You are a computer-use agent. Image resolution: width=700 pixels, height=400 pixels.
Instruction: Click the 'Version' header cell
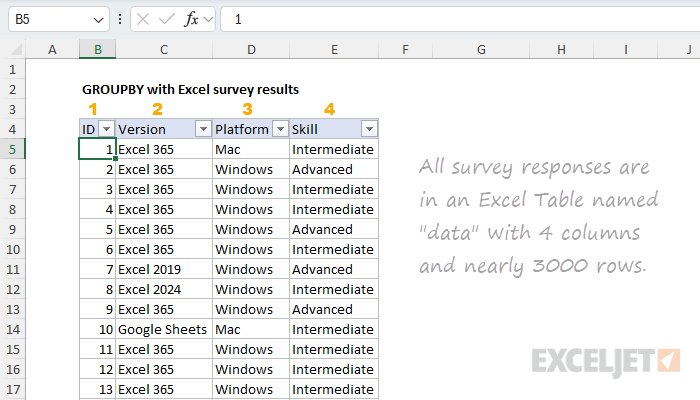point(164,129)
